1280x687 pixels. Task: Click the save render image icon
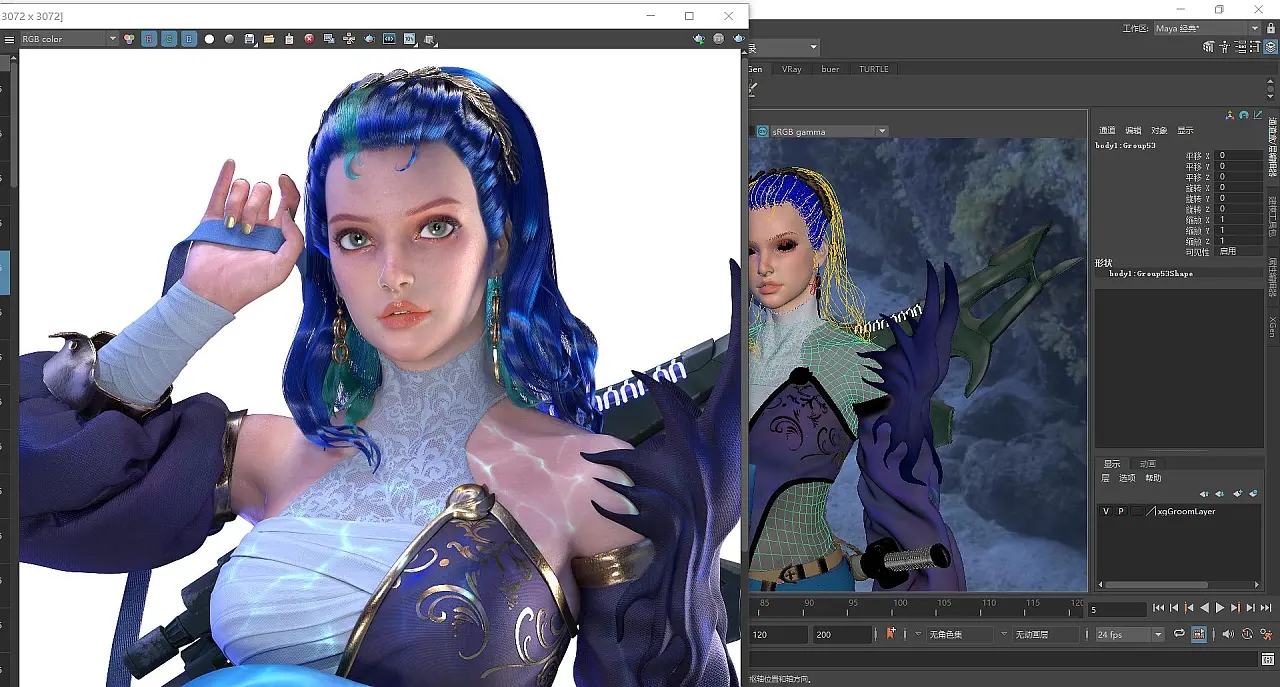[x=250, y=39]
